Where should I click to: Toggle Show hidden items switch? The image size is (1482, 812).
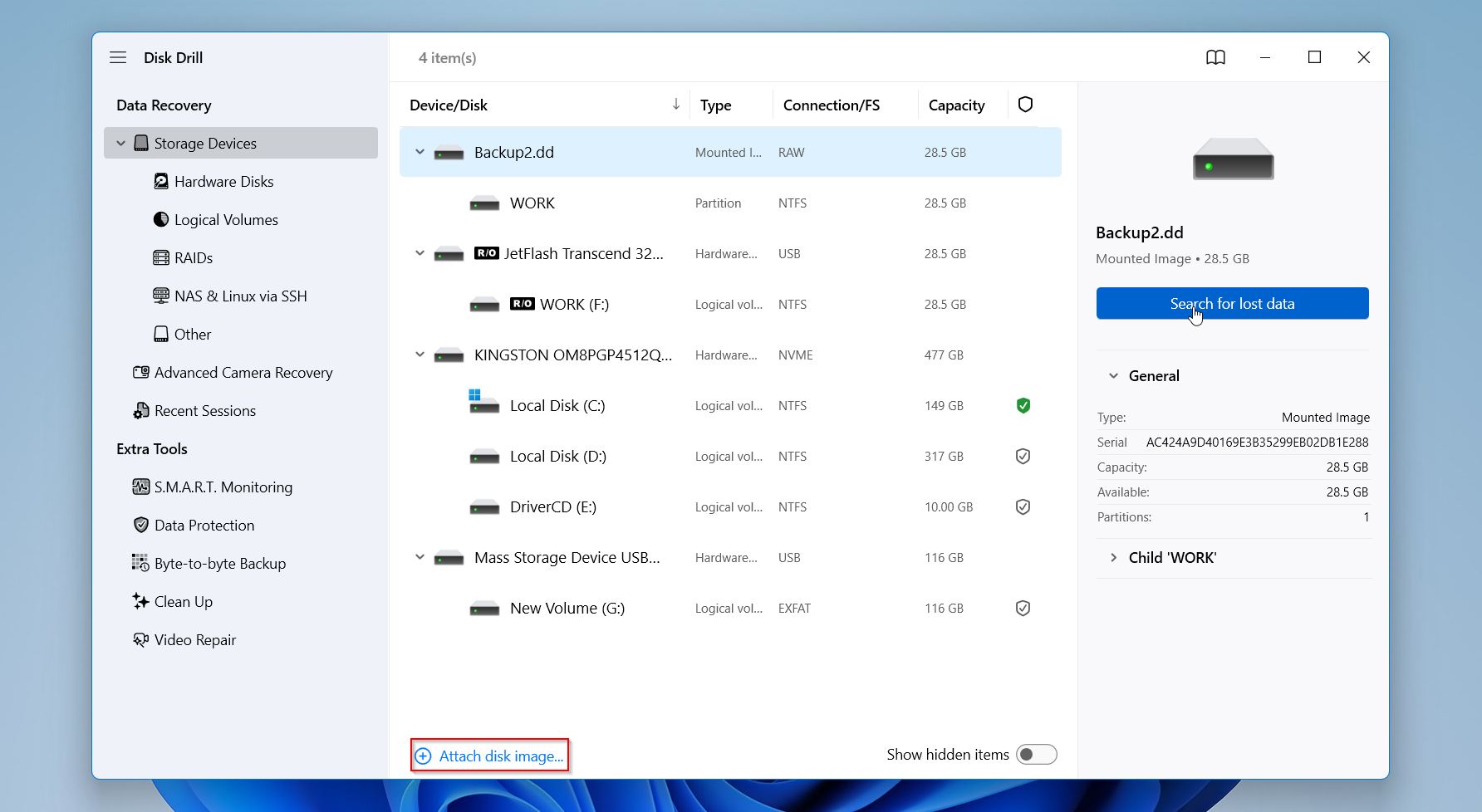click(1036, 754)
